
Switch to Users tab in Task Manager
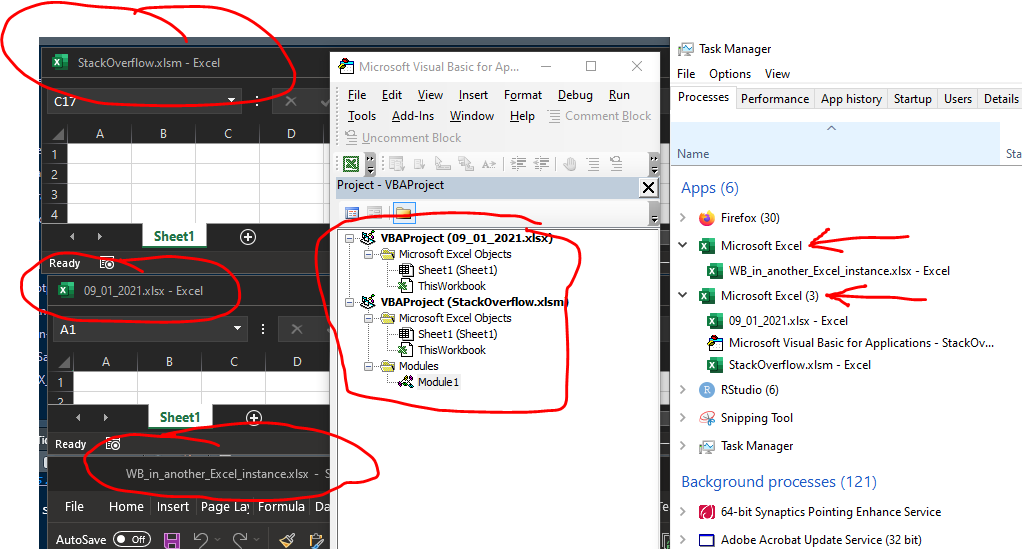957,98
